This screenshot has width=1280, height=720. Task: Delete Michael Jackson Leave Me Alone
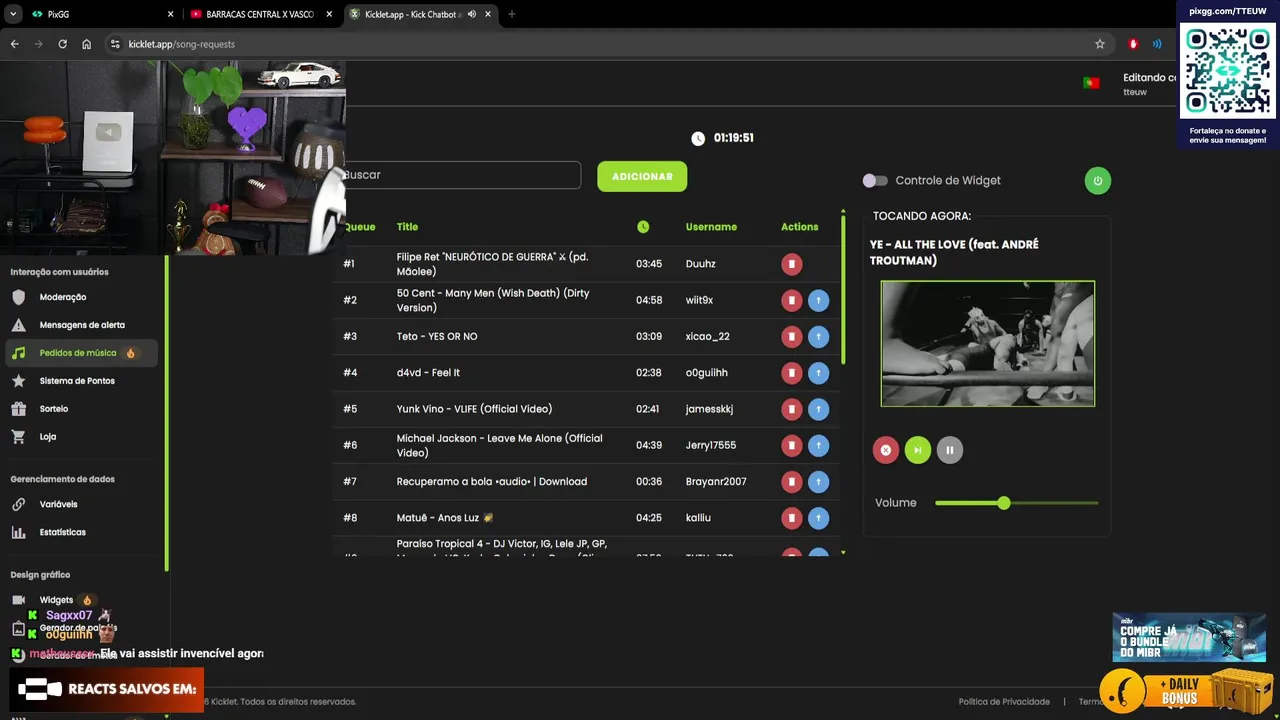coord(791,445)
